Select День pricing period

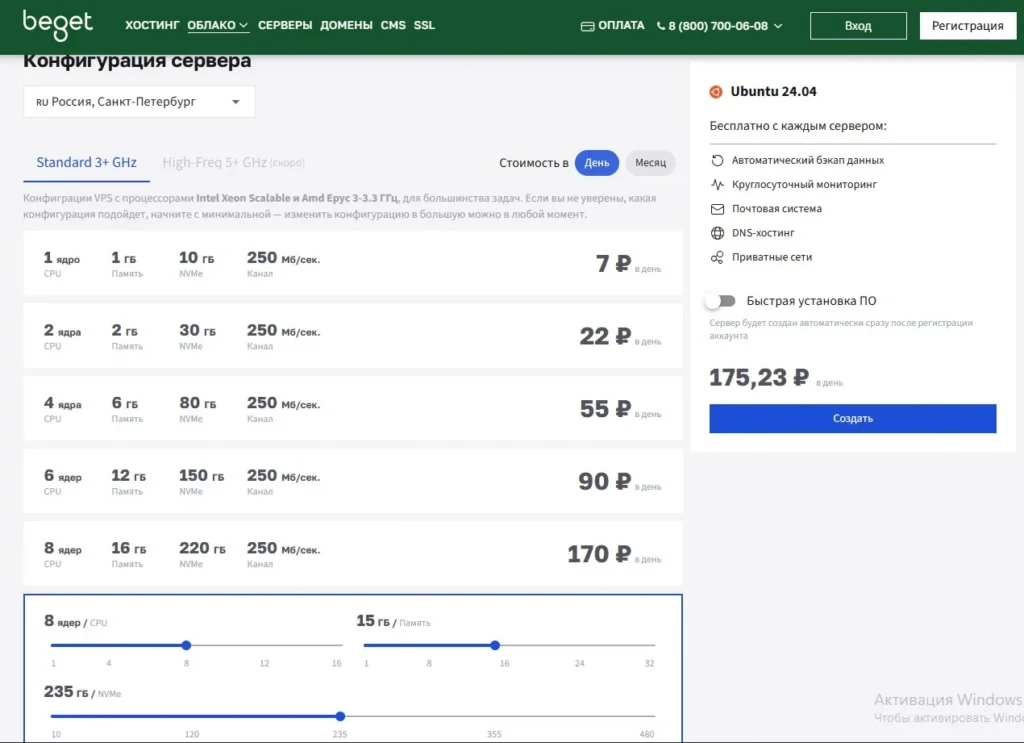coord(596,163)
